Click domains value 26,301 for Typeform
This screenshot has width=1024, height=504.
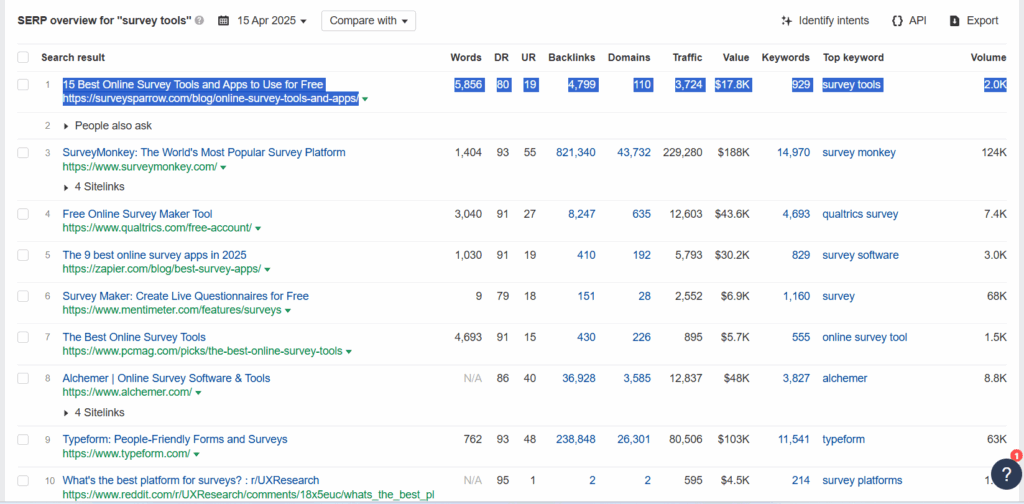tap(633, 439)
